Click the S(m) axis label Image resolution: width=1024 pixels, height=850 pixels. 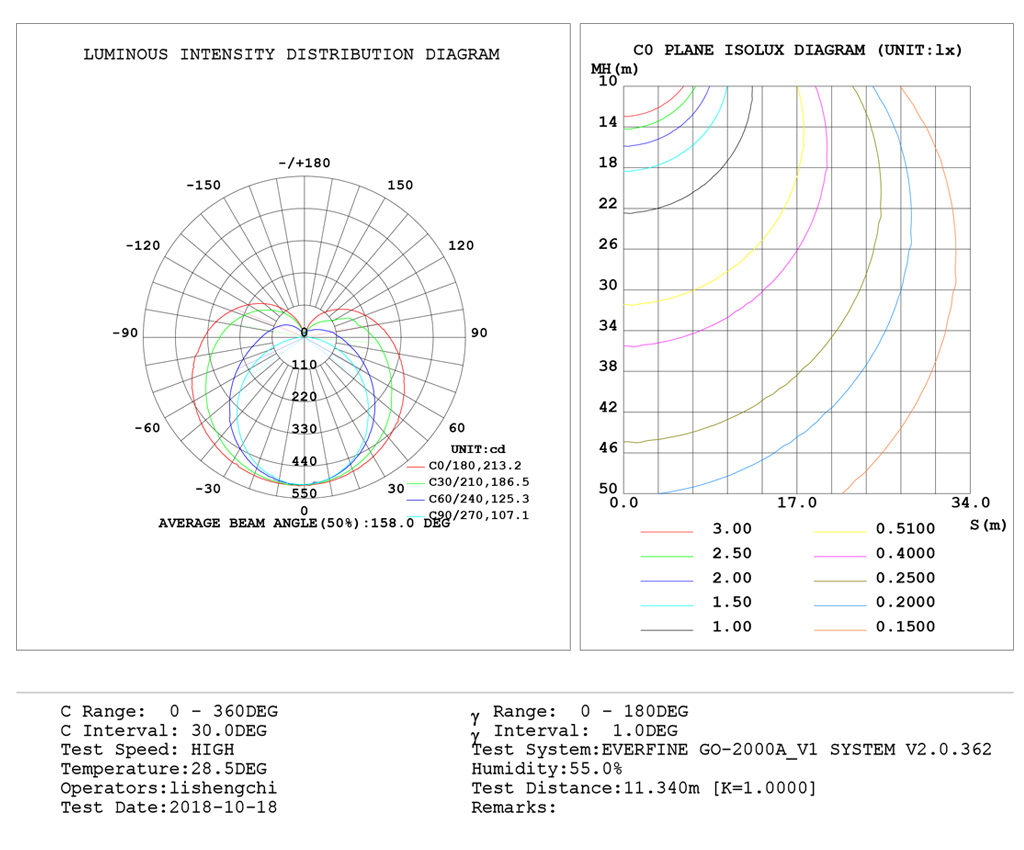[x=988, y=525]
